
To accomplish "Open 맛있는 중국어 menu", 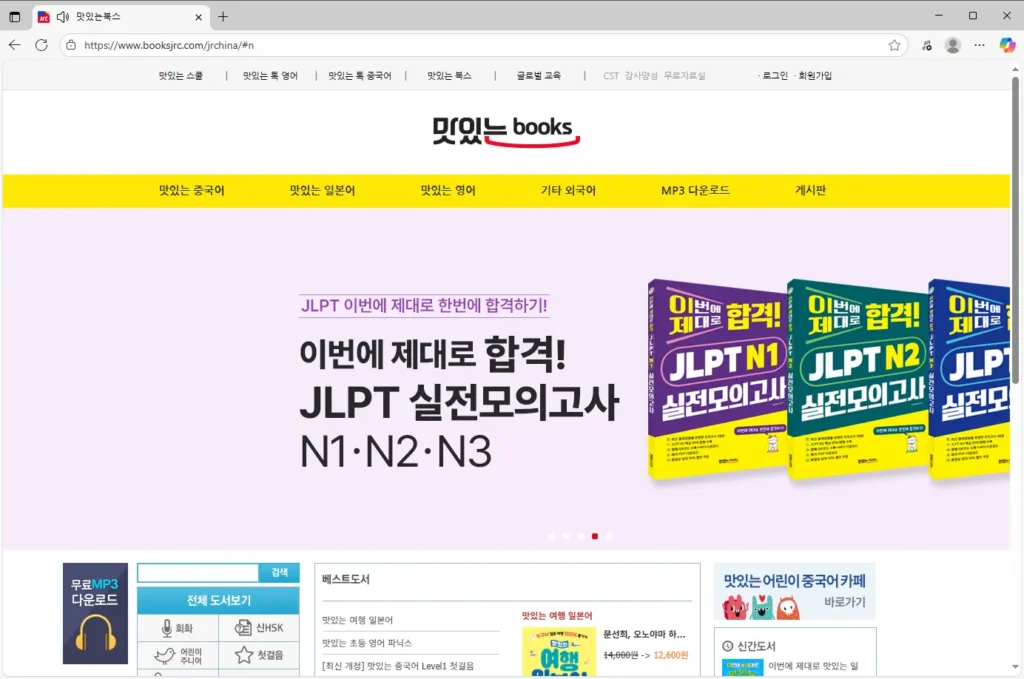I will pos(191,191).
